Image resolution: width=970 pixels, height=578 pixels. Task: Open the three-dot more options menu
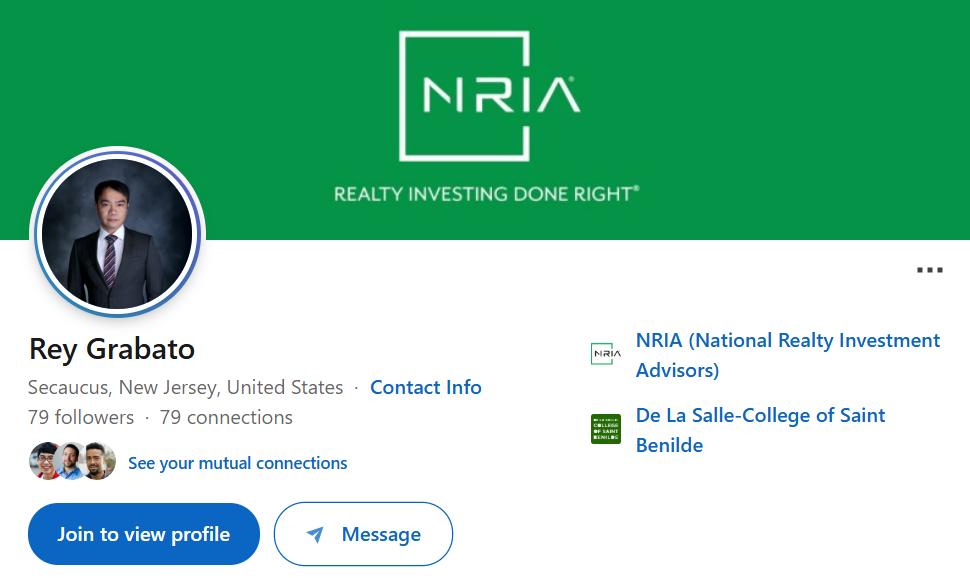(929, 270)
